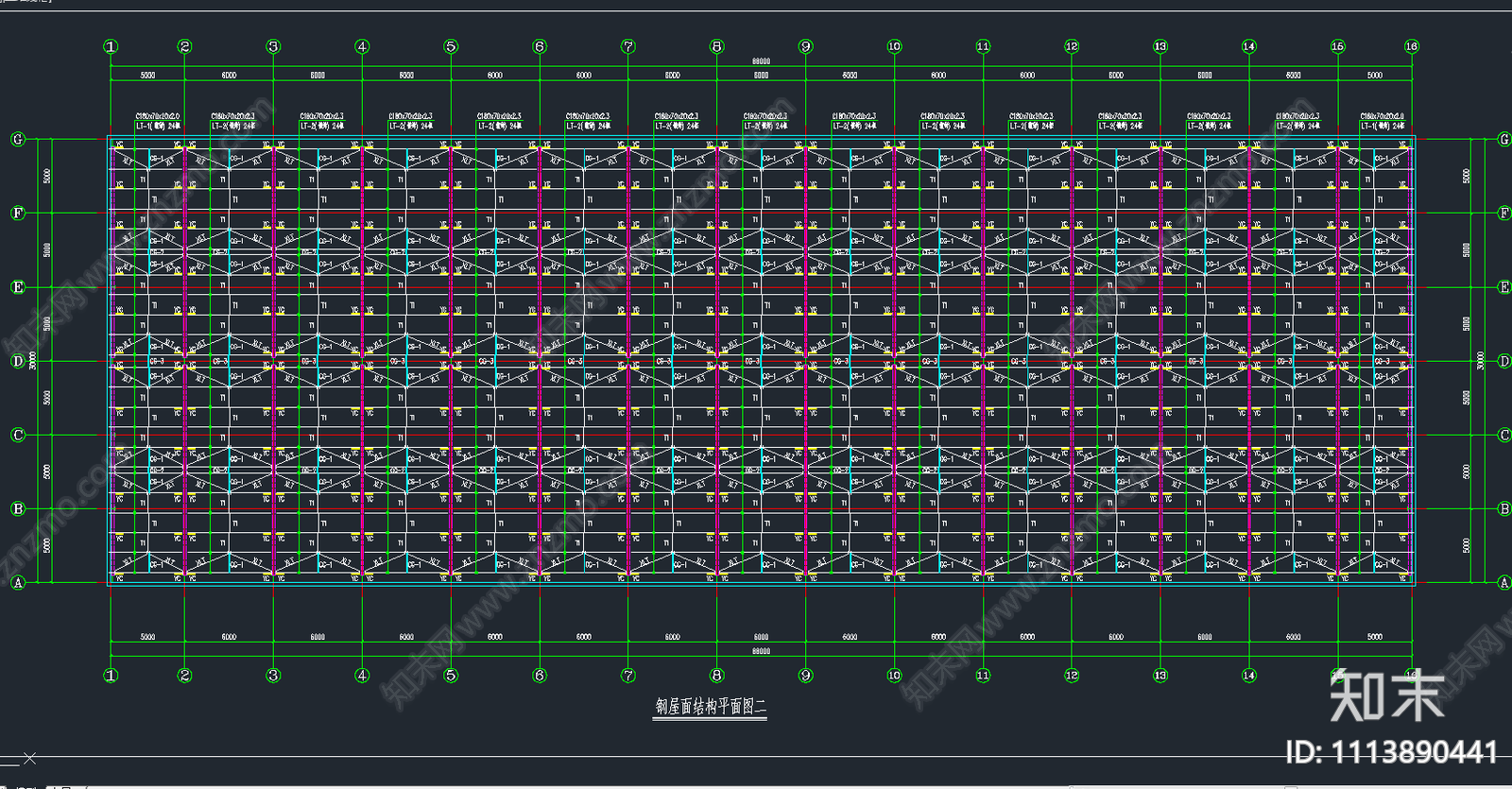The width and height of the screenshot is (1512, 789).
Task: Select grid bubble 4 in the top row
Action: (362, 46)
